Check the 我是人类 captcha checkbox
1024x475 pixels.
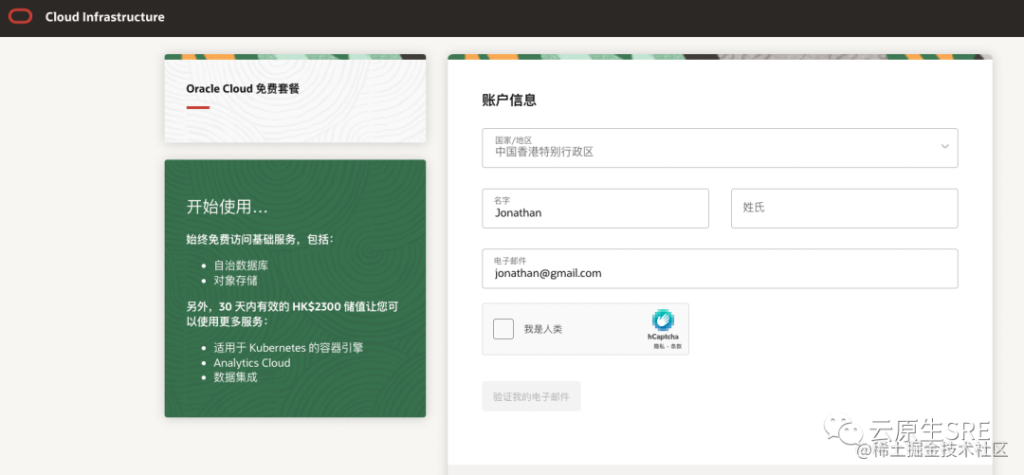(504, 329)
